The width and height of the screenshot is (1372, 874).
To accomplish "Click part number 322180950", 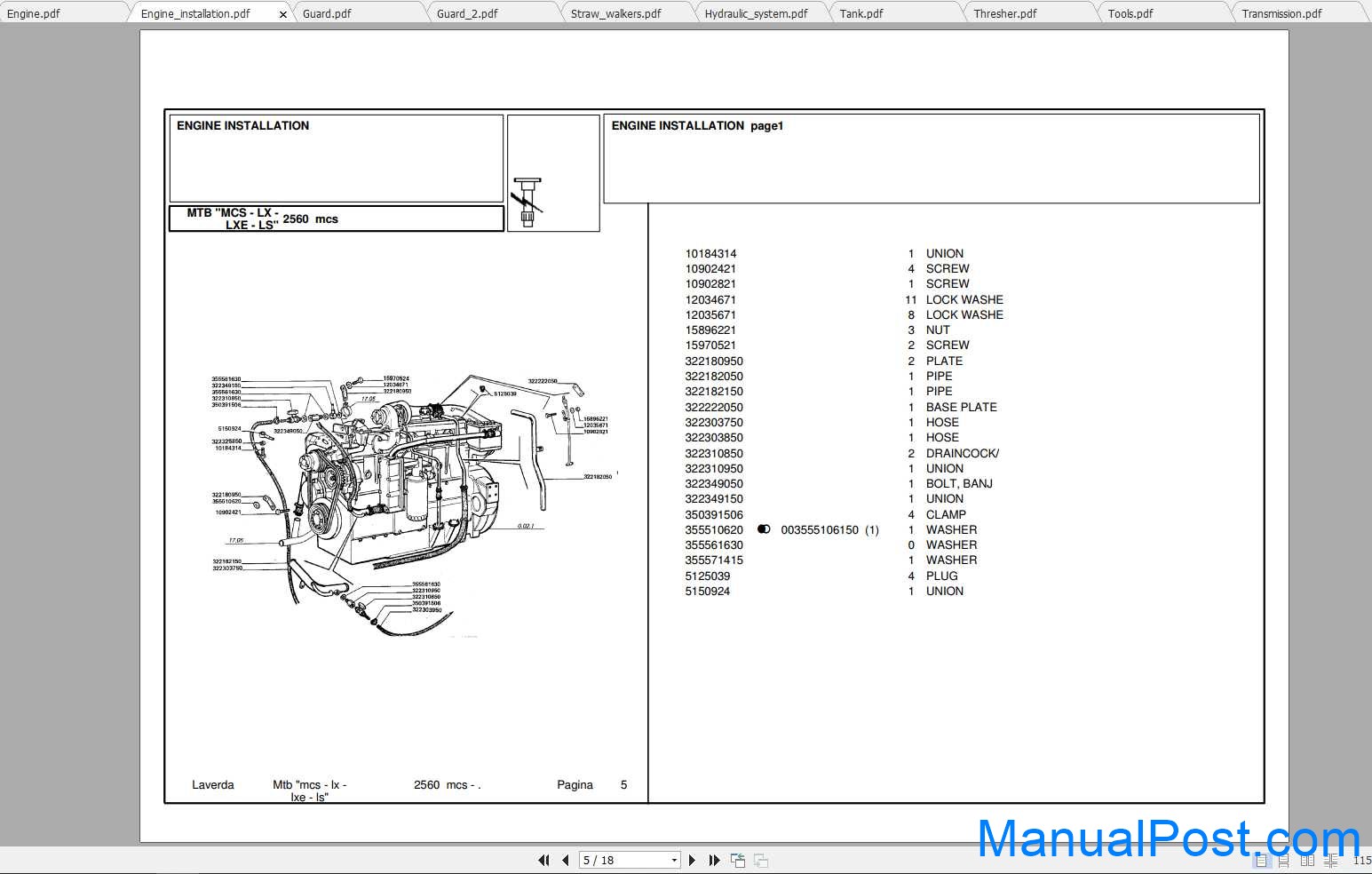I will [714, 361].
